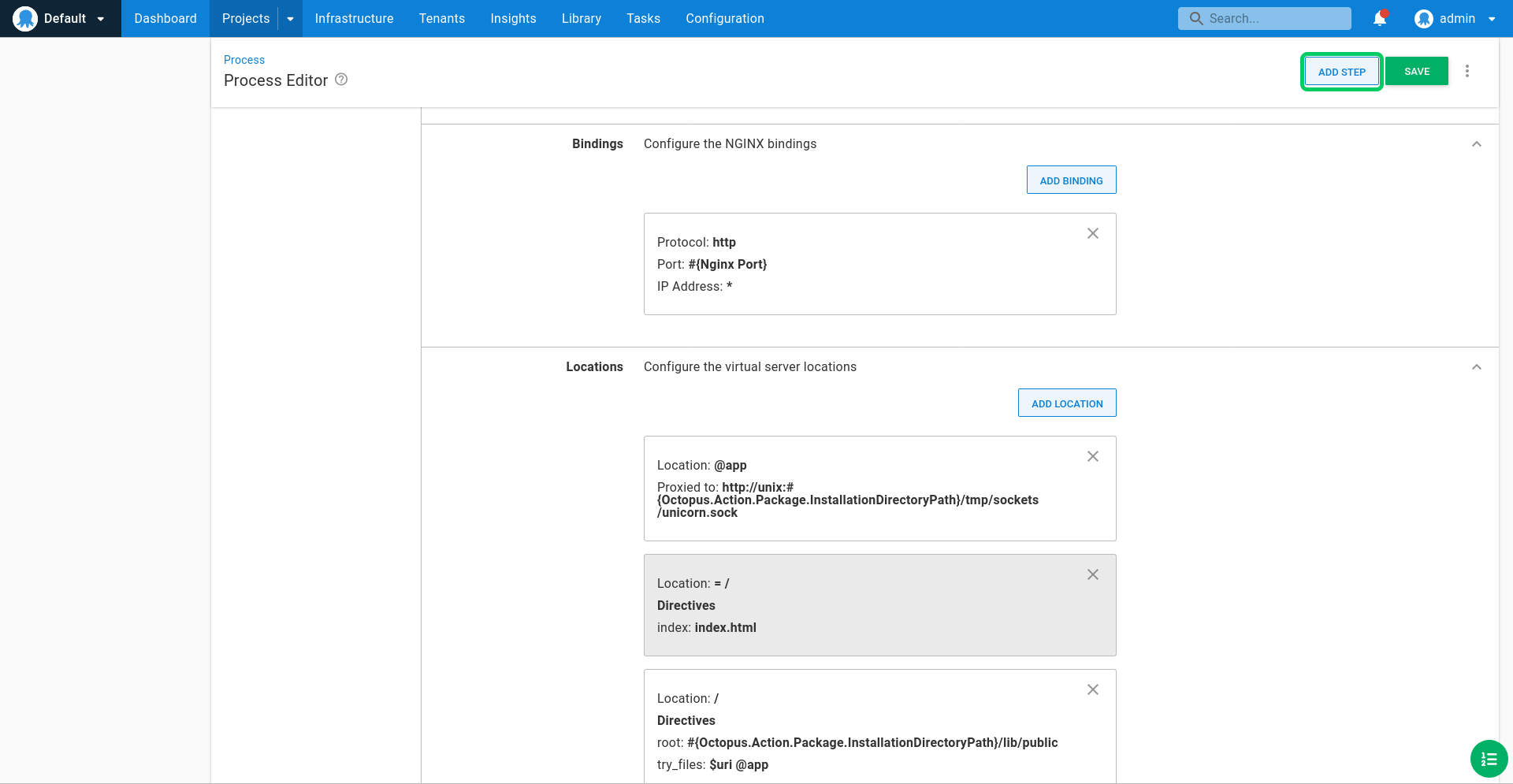Click the Bindings section label
The height and width of the screenshot is (784, 1513).
[x=597, y=143]
